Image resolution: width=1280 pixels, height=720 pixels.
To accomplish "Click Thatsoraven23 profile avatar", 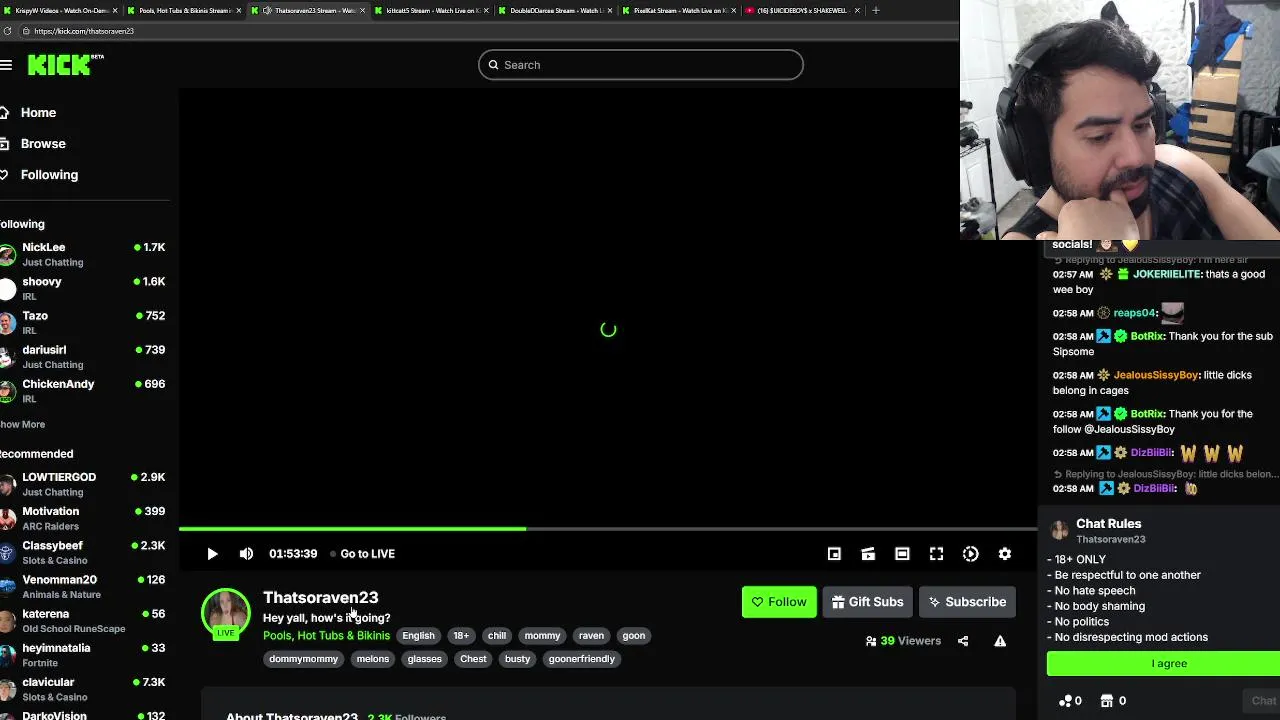I will (226, 612).
